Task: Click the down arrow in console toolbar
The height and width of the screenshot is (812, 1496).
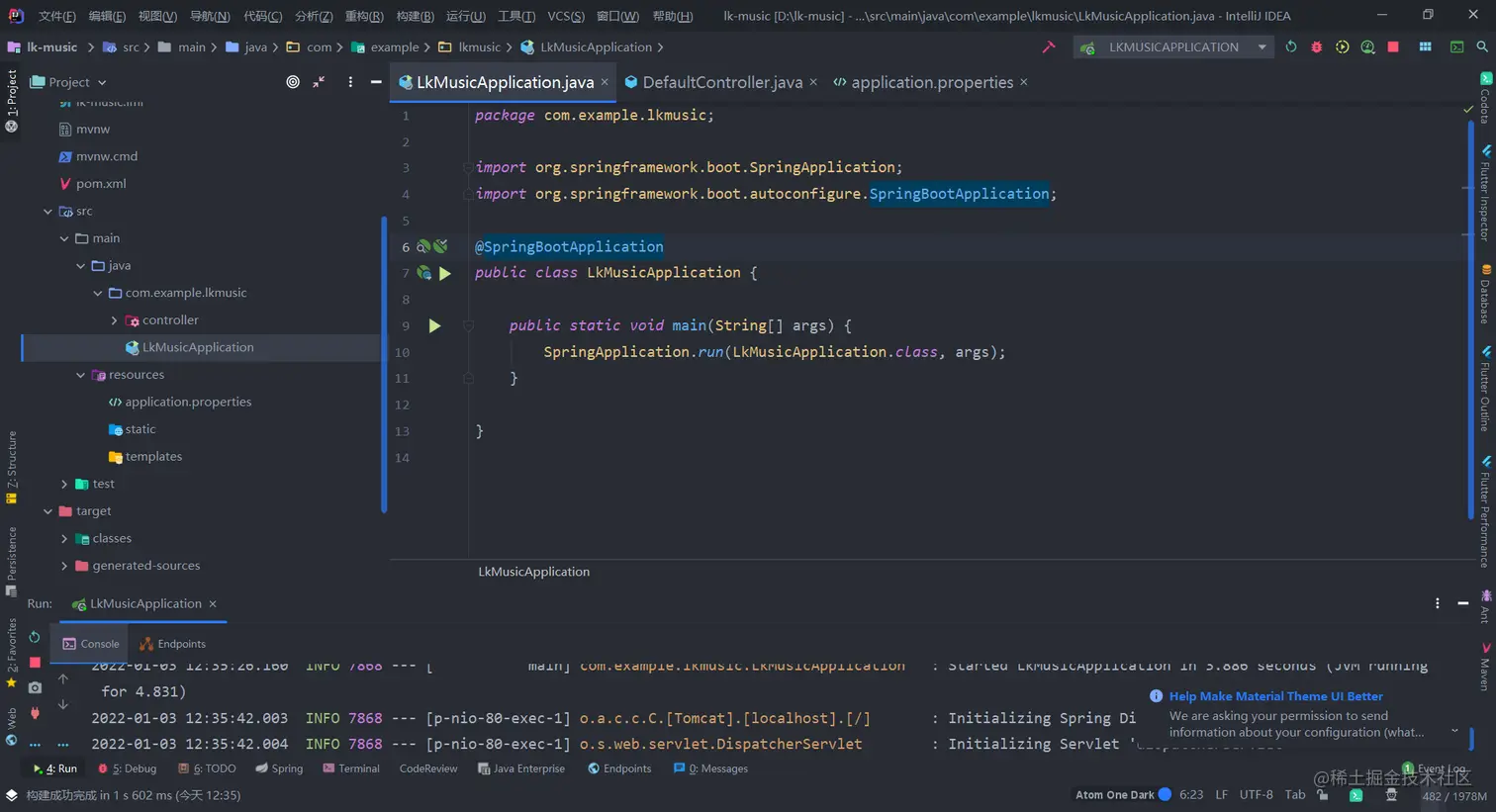Action: [x=63, y=704]
